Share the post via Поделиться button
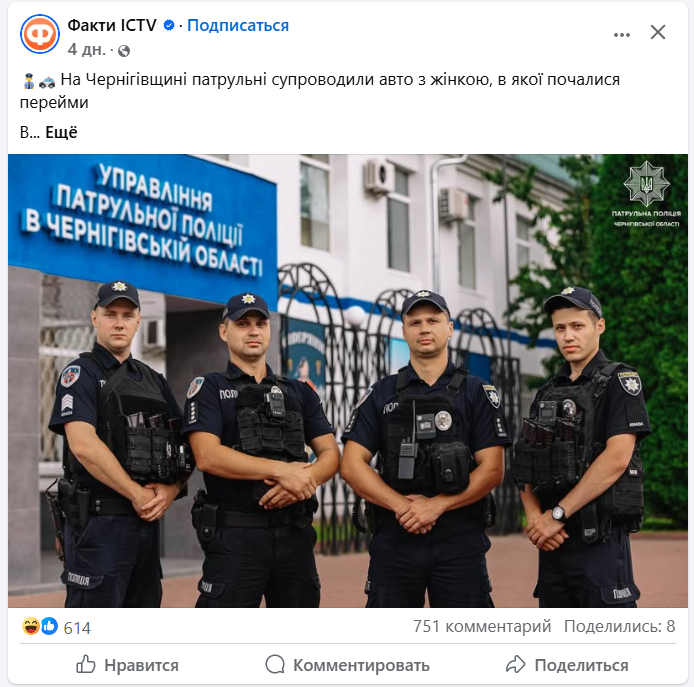 tap(567, 665)
